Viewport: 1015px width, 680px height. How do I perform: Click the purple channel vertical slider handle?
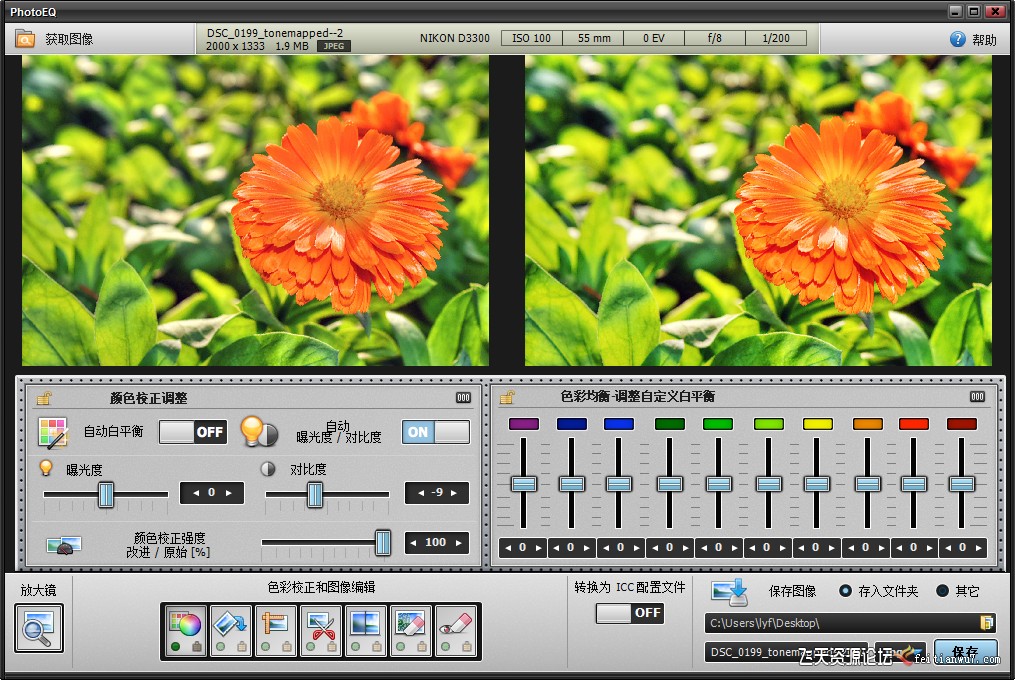pyautogui.click(x=524, y=484)
